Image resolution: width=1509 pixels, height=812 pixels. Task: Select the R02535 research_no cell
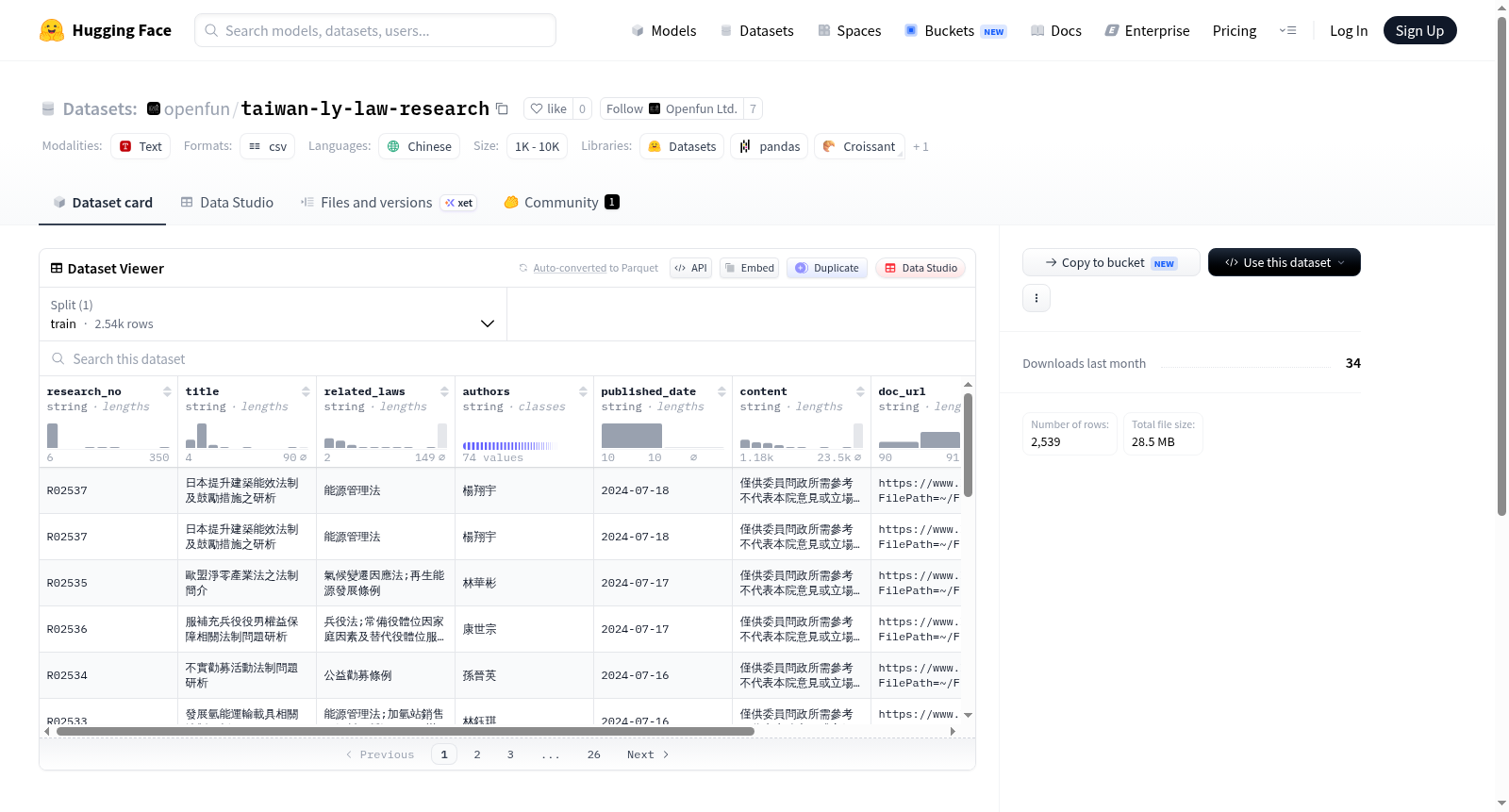108,583
